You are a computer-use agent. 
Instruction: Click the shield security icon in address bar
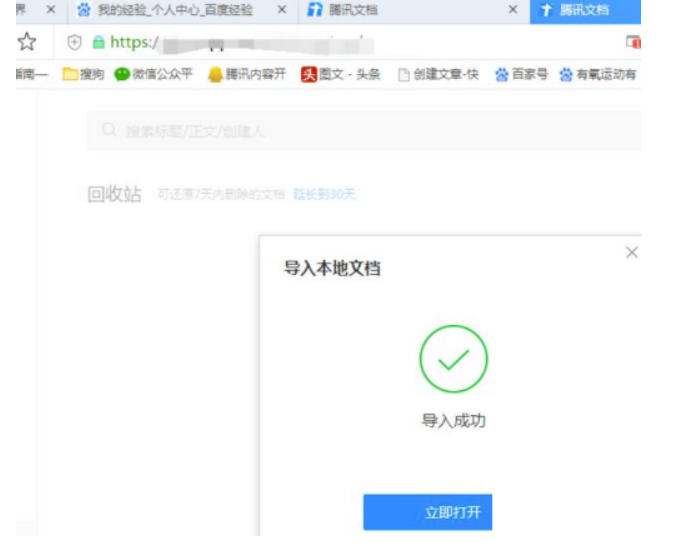click(x=74, y=42)
